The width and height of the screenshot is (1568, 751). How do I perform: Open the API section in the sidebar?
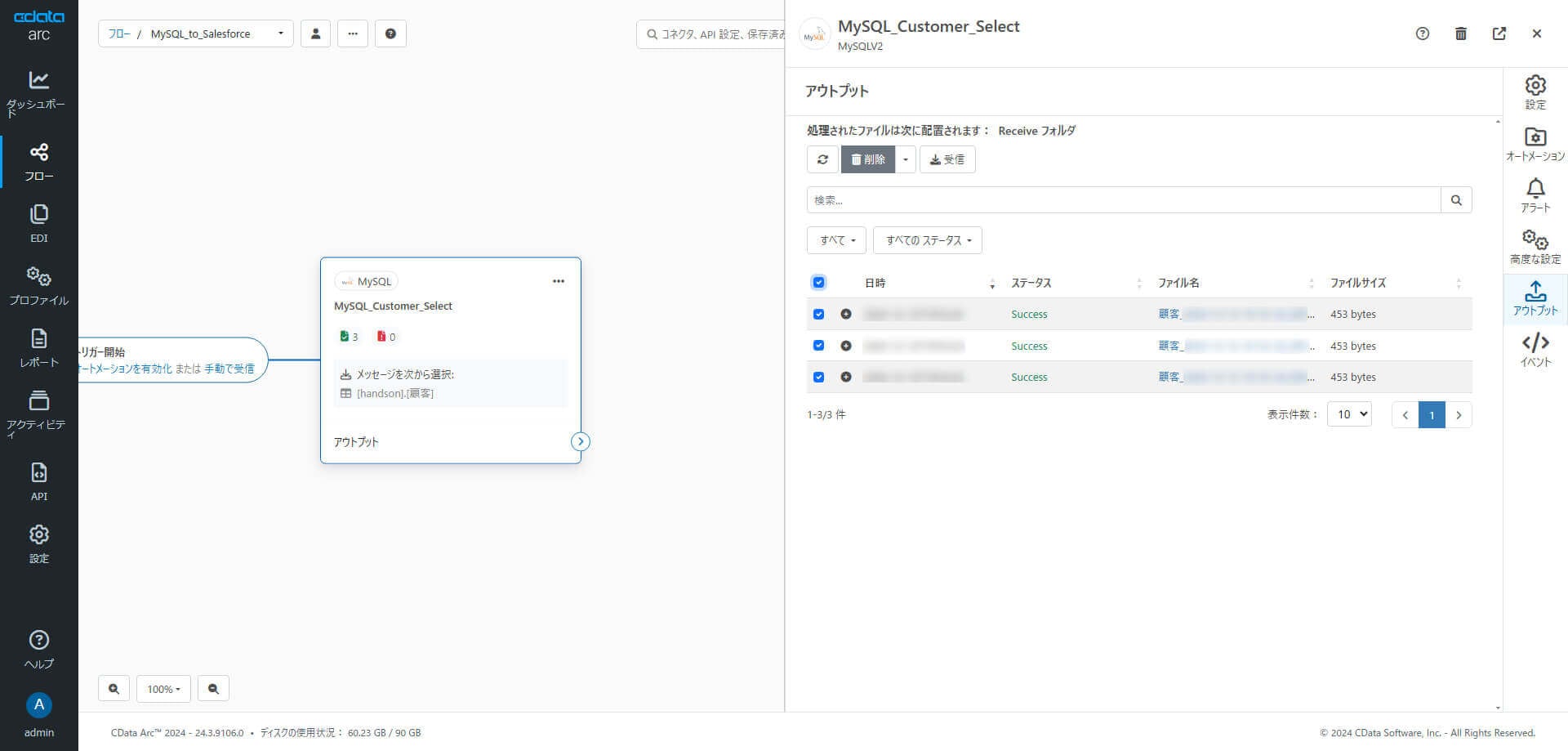pyautogui.click(x=38, y=482)
